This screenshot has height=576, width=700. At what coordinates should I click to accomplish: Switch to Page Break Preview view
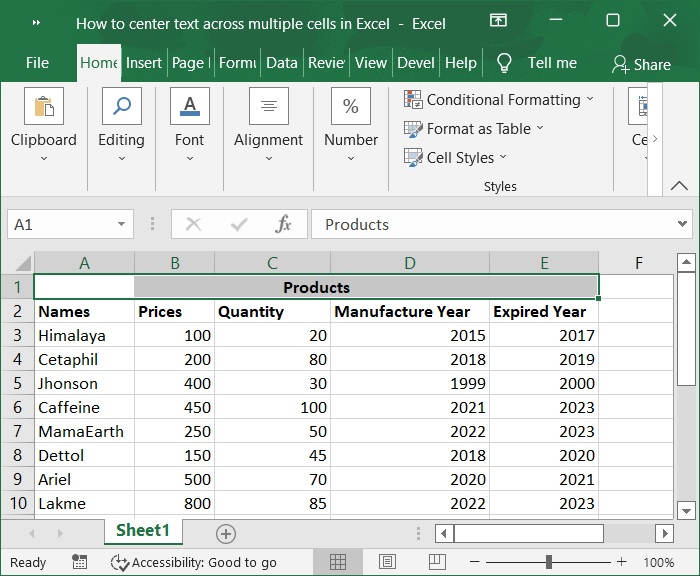(436, 562)
